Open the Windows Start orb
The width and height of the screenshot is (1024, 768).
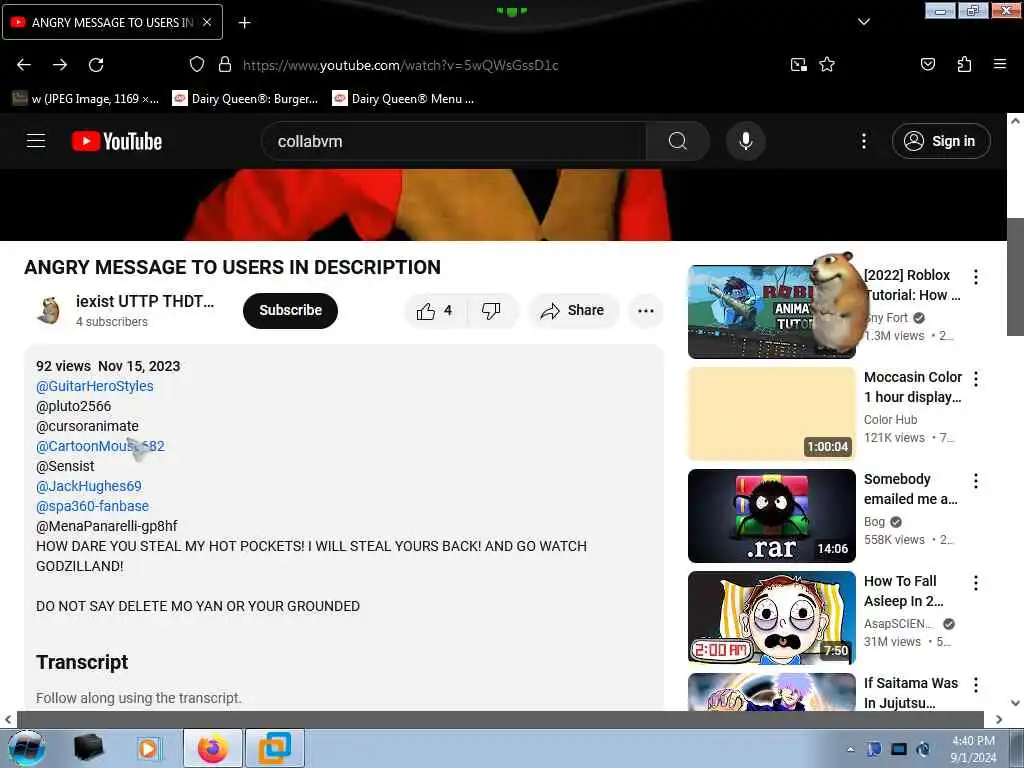pos(27,748)
